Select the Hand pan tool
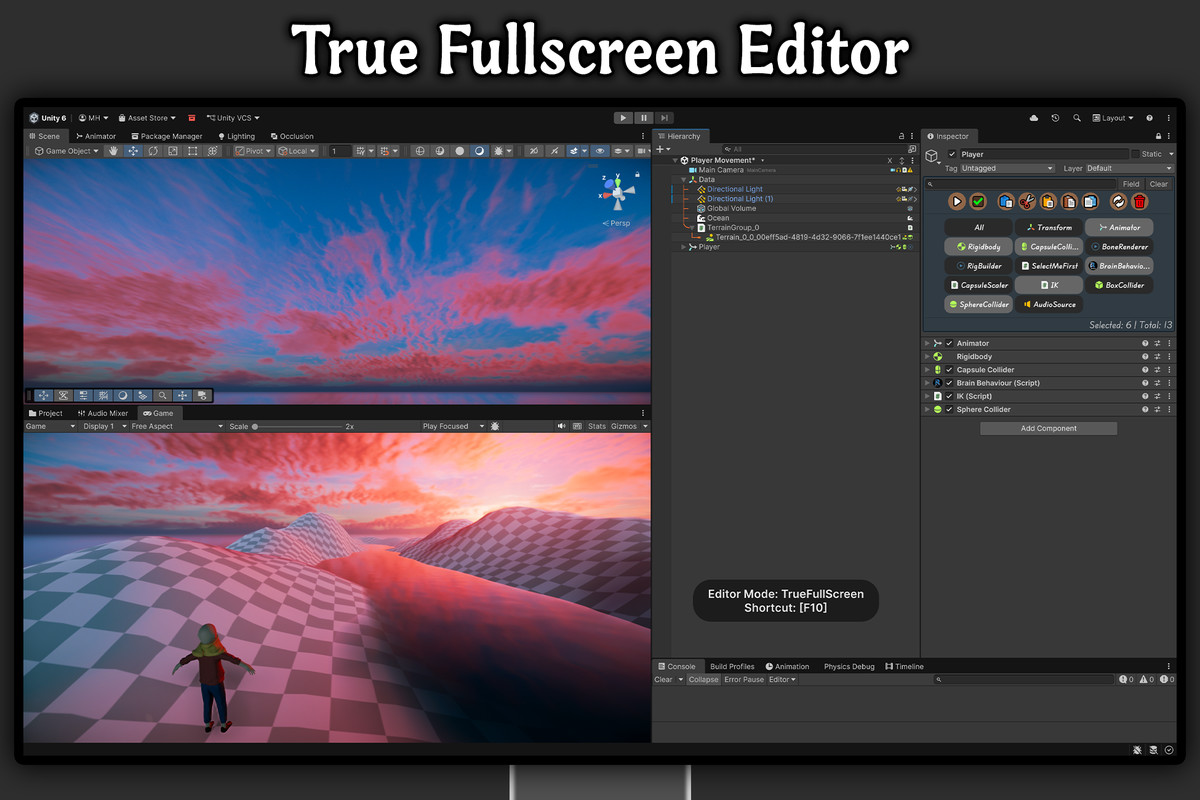 point(113,151)
